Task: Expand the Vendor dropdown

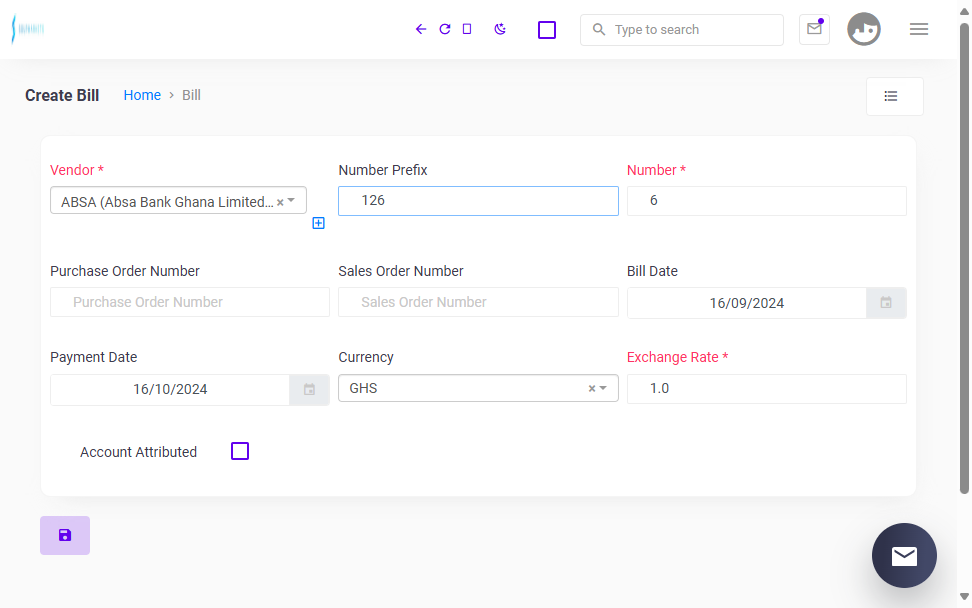Action: point(291,201)
